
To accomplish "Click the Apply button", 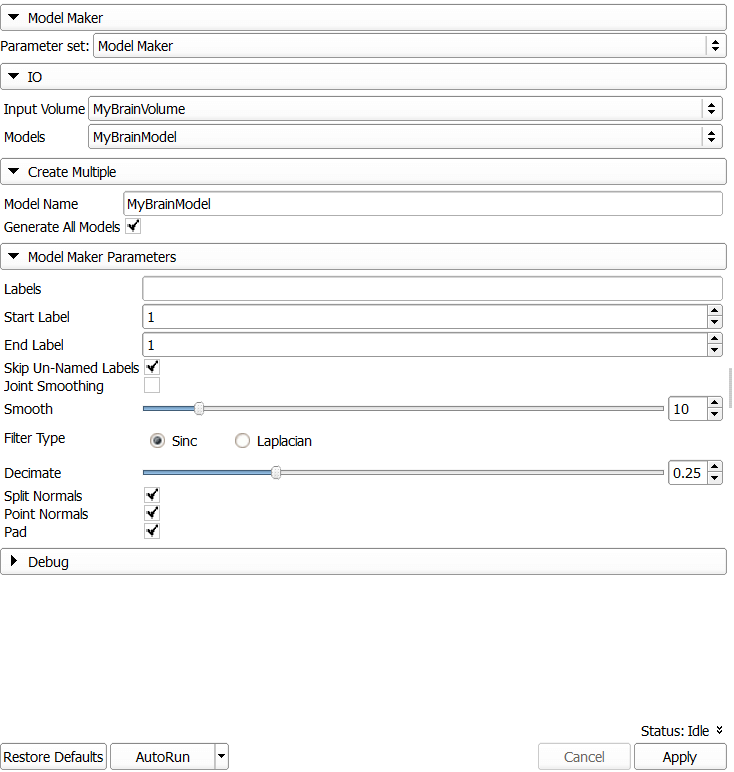I will (680, 757).
